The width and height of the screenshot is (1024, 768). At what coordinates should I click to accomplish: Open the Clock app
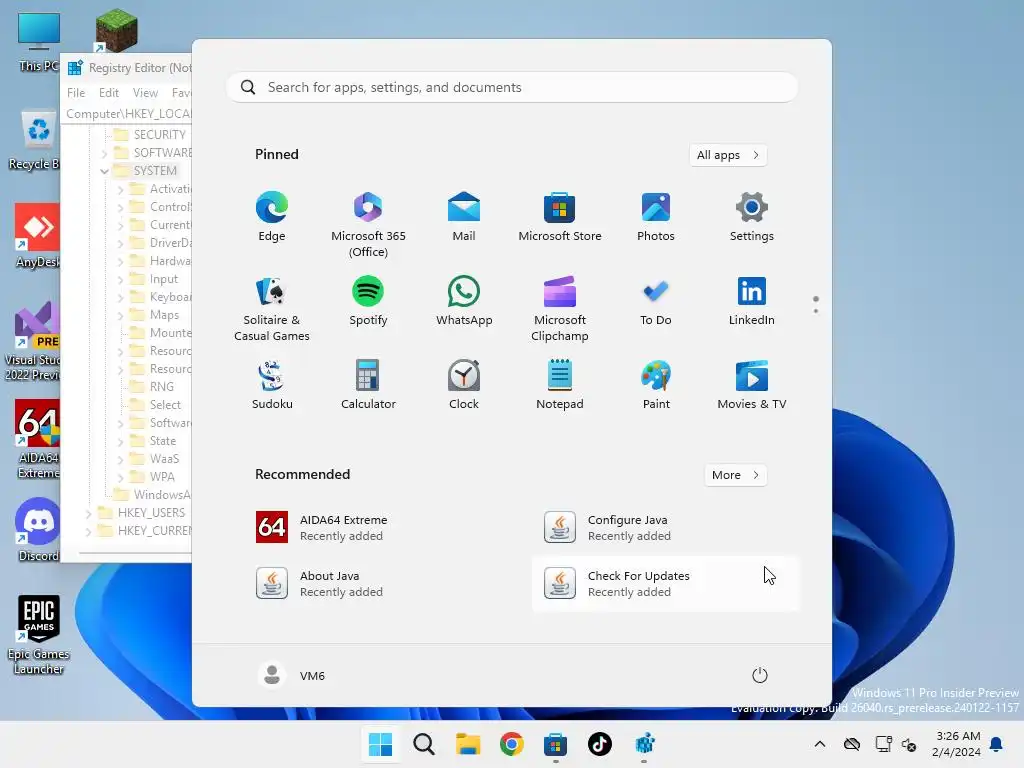point(464,385)
